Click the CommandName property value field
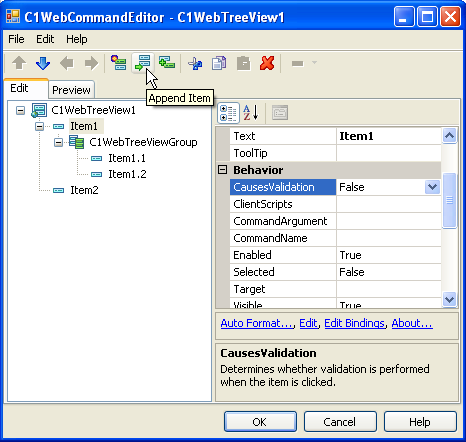The width and height of the screenshot is (466, 442). pos(389,238)
